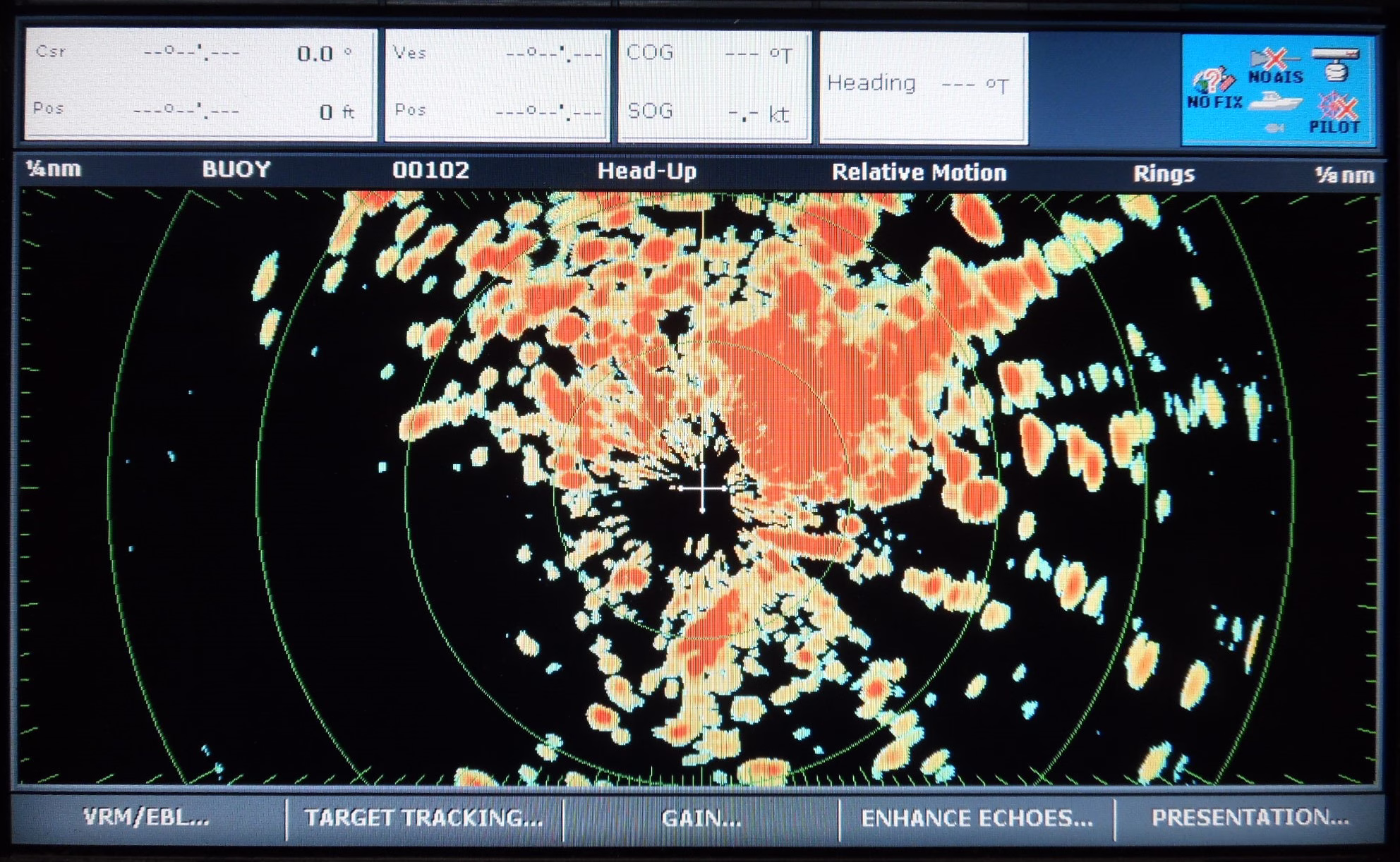
Task: Tap the ⅛nm ring spacing indicator
Action: (x=1345, y=175)
